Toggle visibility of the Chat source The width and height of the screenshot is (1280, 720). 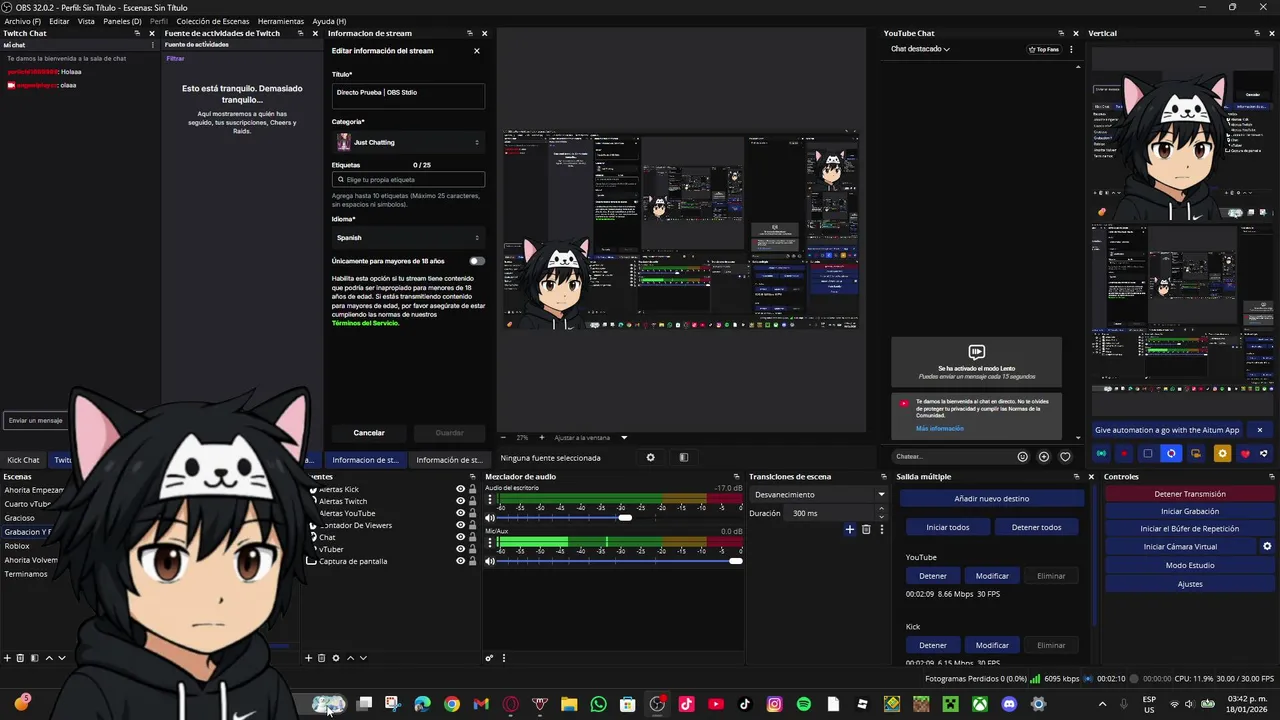(x=460, y=537)
